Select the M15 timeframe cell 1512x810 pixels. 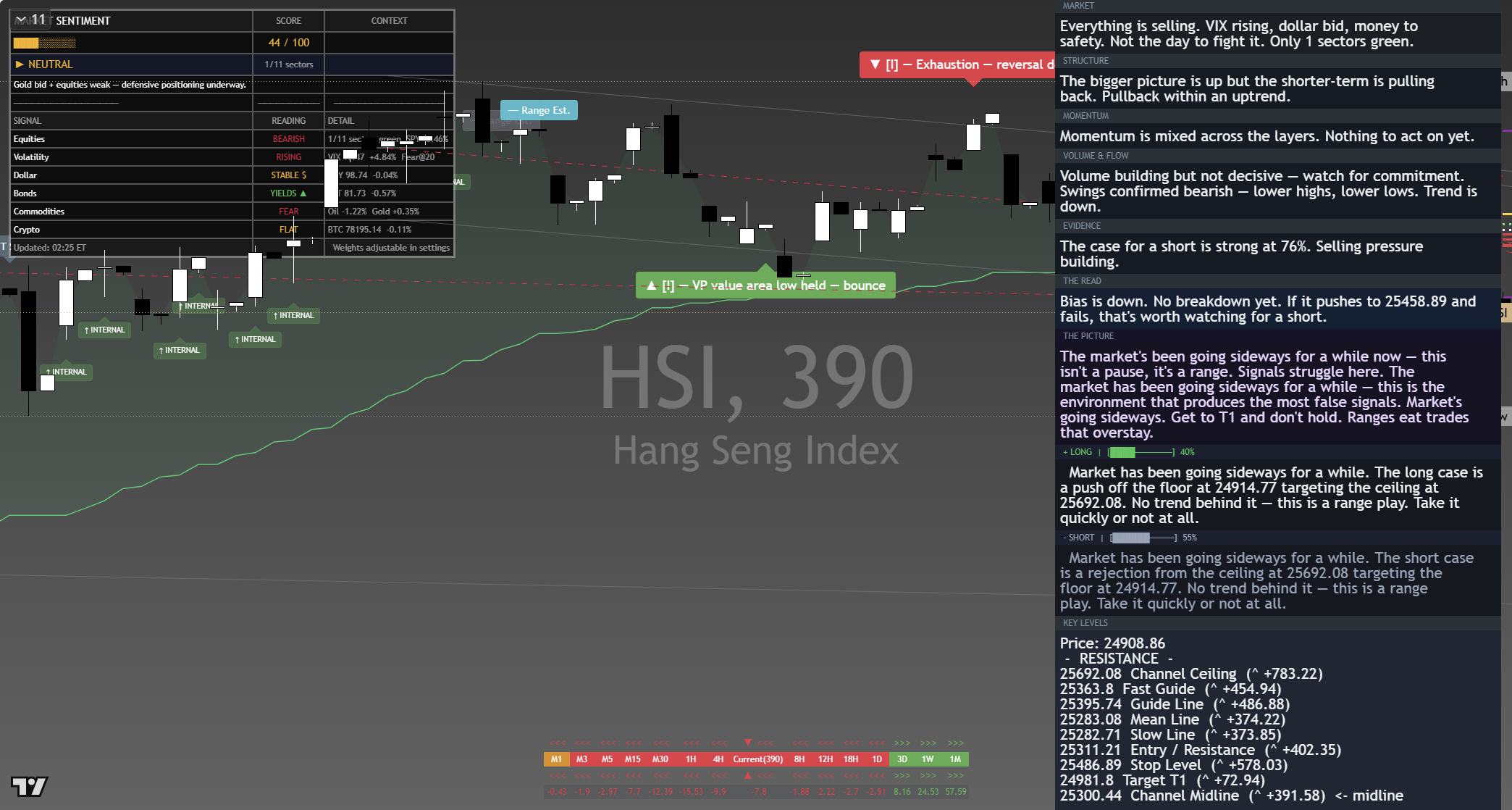click(633, 759)
